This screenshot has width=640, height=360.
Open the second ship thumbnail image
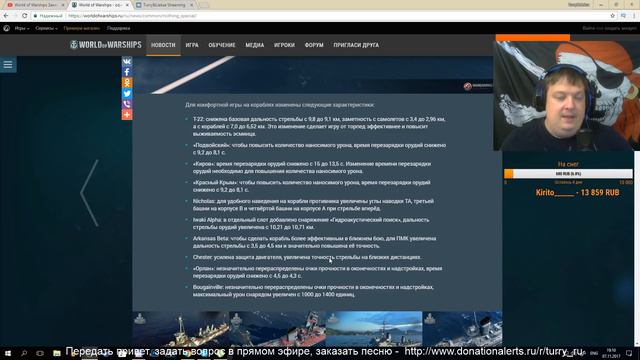coord(277,329)
